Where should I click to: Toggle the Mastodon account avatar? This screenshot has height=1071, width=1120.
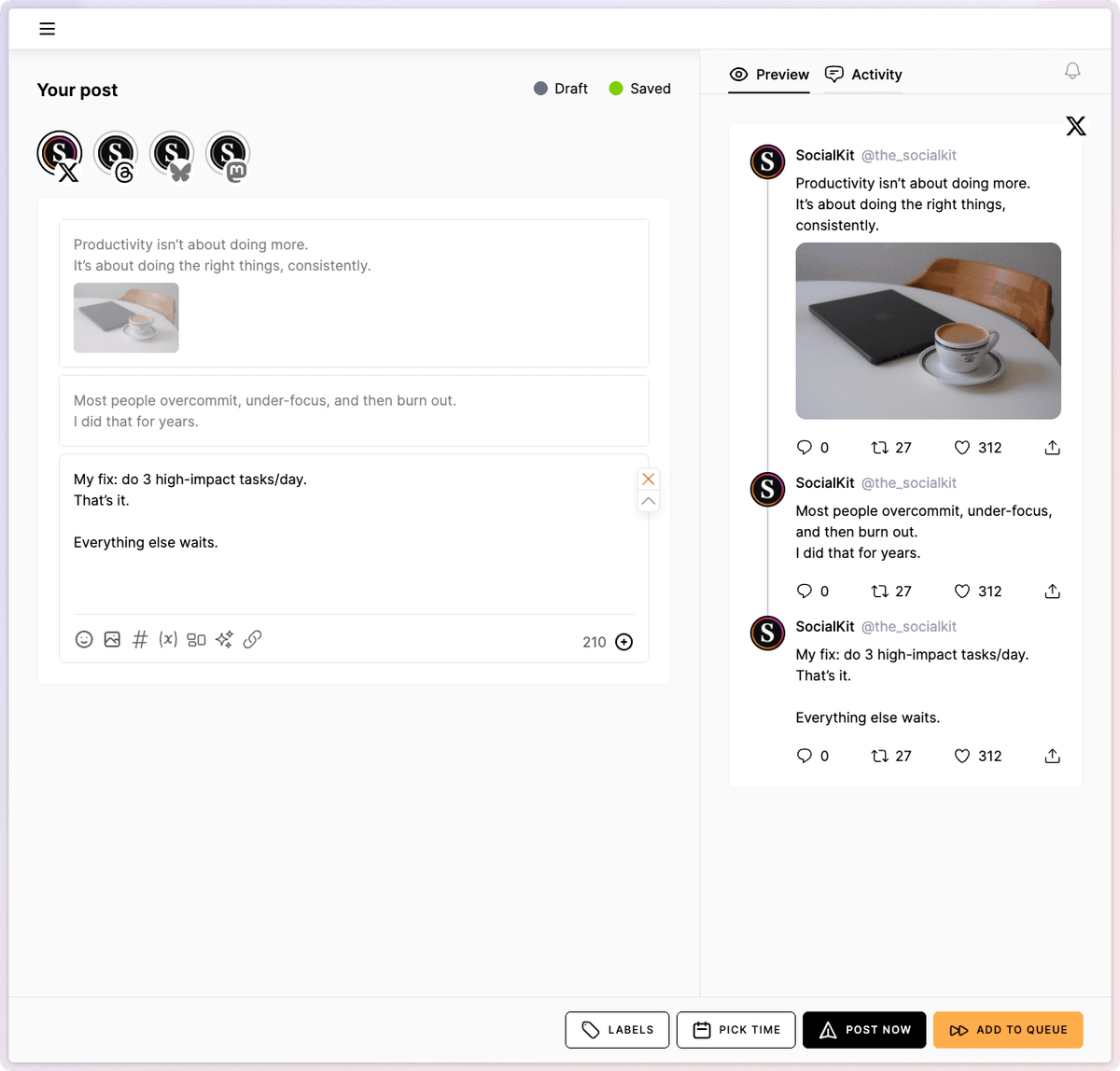(228, 154)
